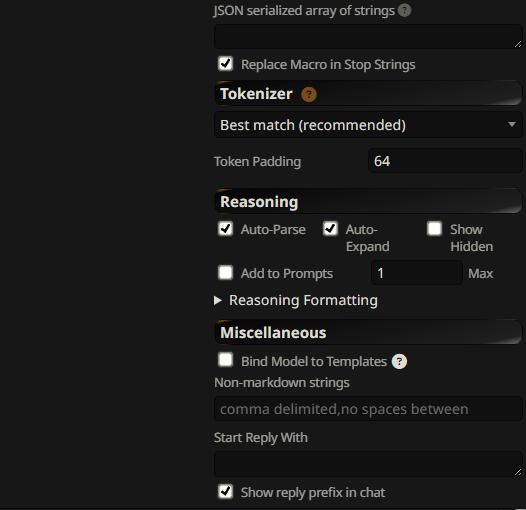Viewport: 526px width, 510px height.
Task: Click the tokenizer dropdown arrow
Action: (x=512, y=124)
